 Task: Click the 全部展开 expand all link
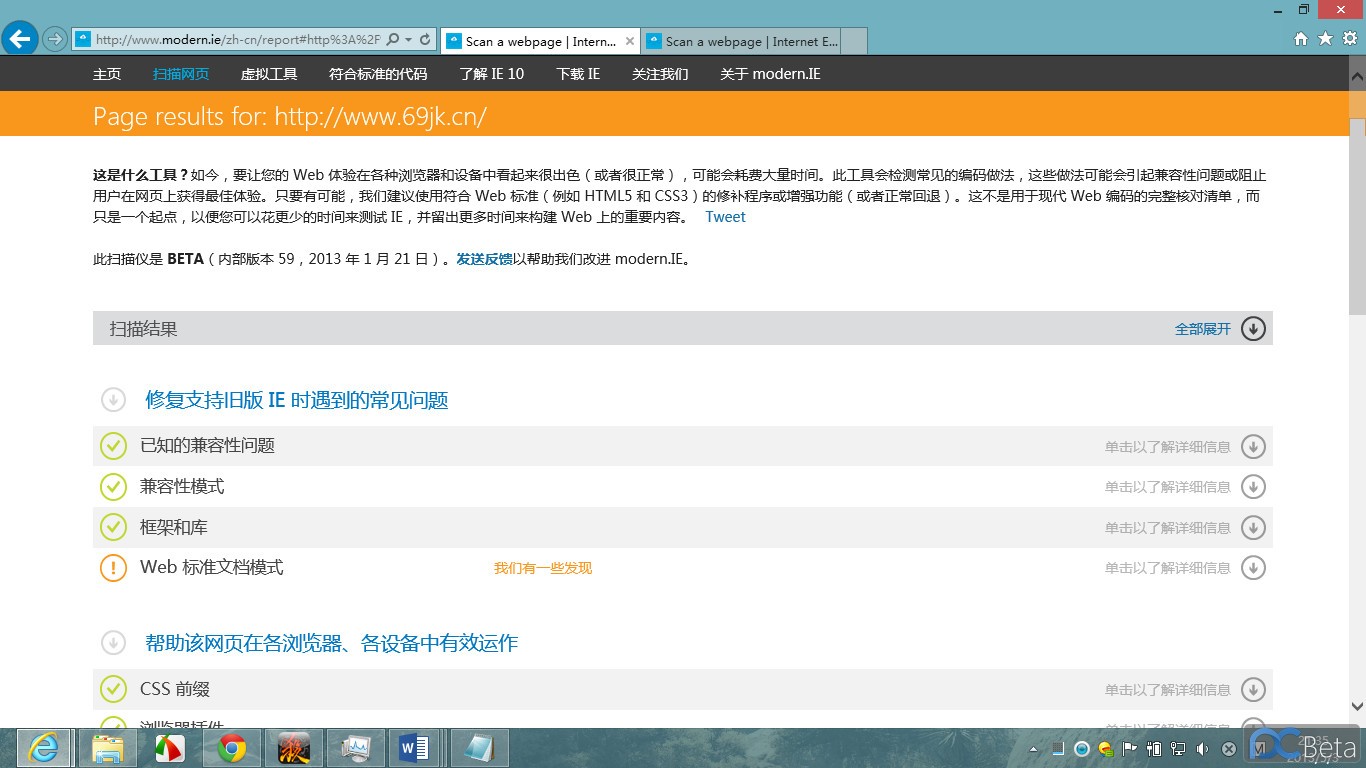[1203, 329]
